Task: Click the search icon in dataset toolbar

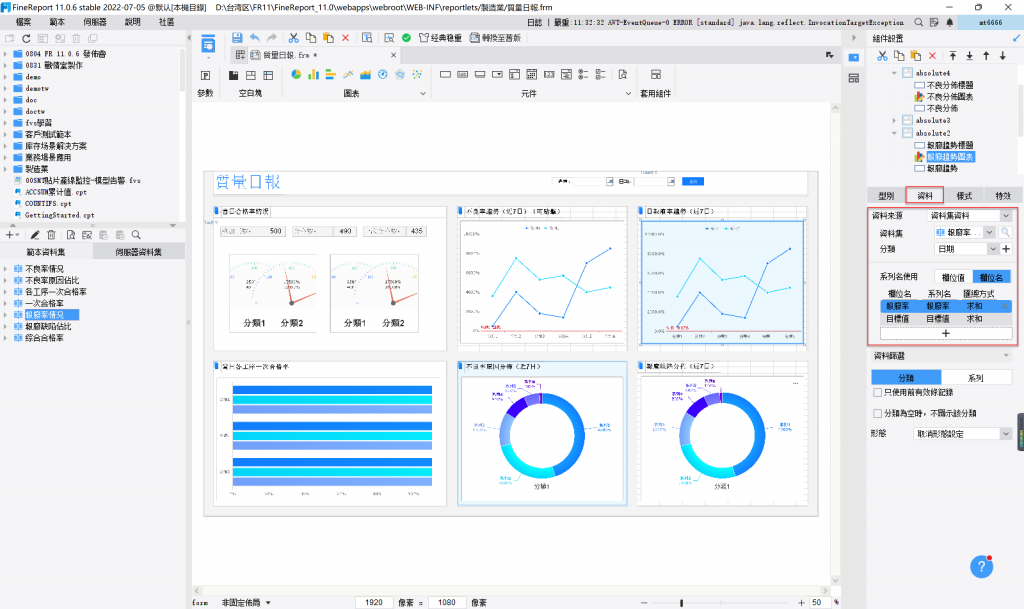Action: click(136, 235)
